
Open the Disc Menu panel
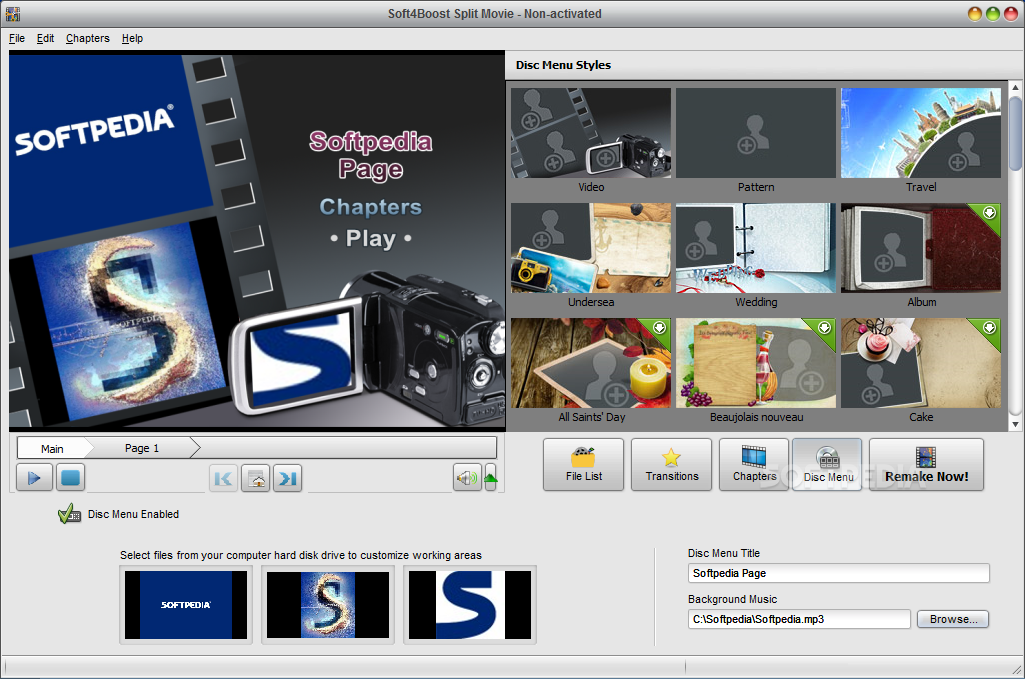[x=828, y=465]
